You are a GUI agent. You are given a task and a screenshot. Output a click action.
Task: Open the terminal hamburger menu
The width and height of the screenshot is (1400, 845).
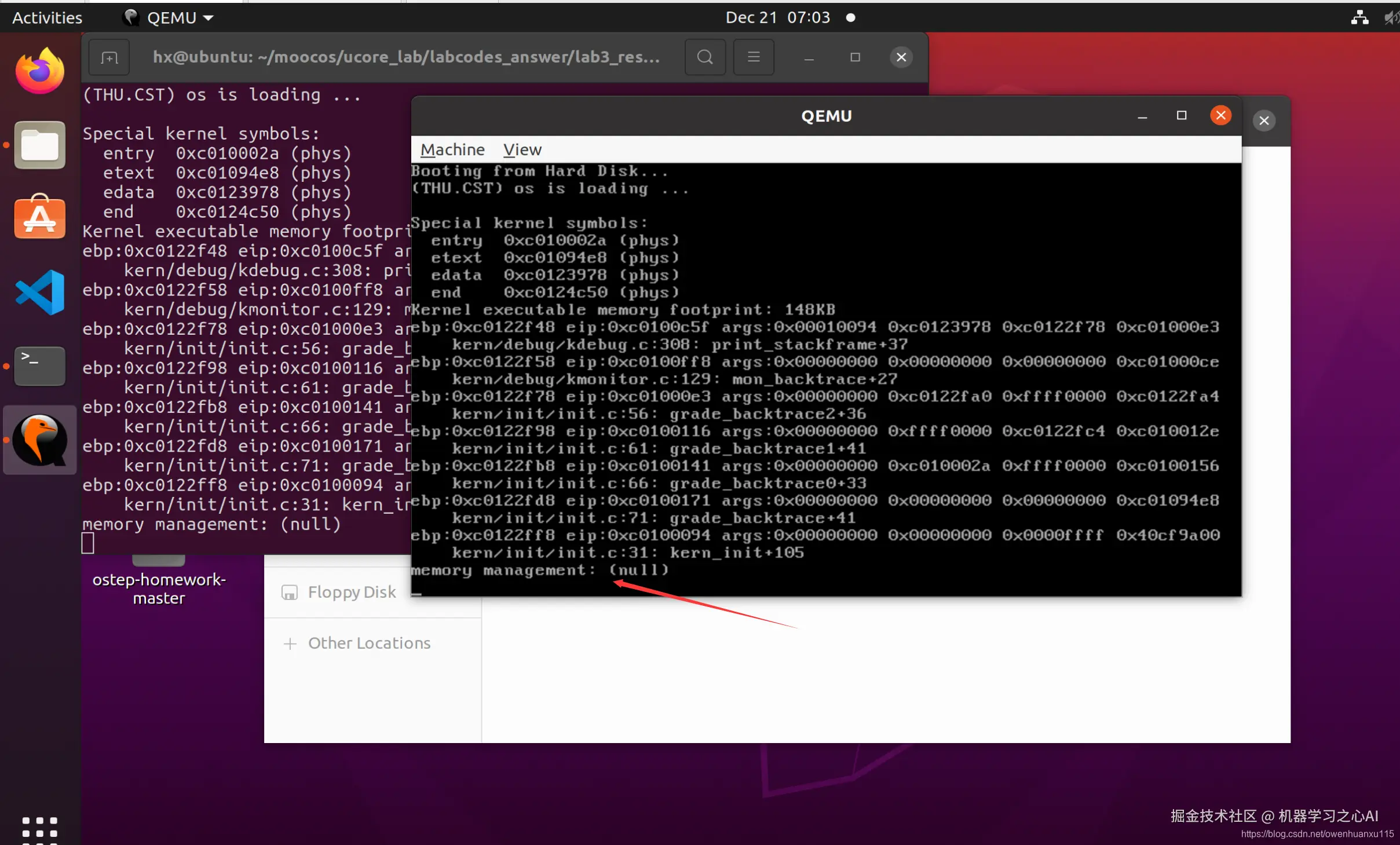pyautogui.click(x=753, y=57)
